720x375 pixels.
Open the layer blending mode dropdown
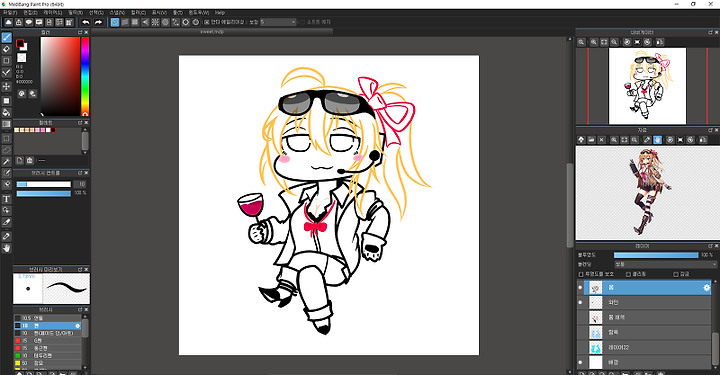click(665, 264)
